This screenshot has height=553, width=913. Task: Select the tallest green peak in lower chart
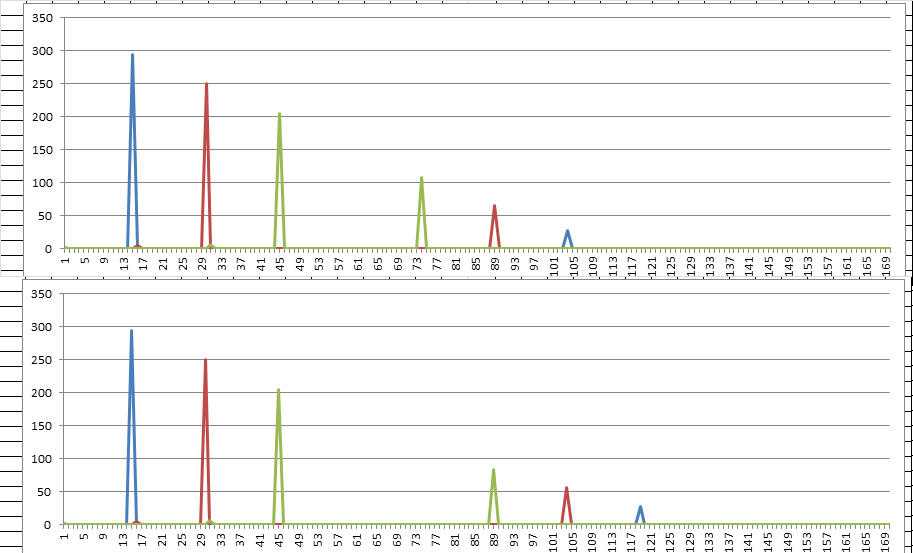click(278, 457)
